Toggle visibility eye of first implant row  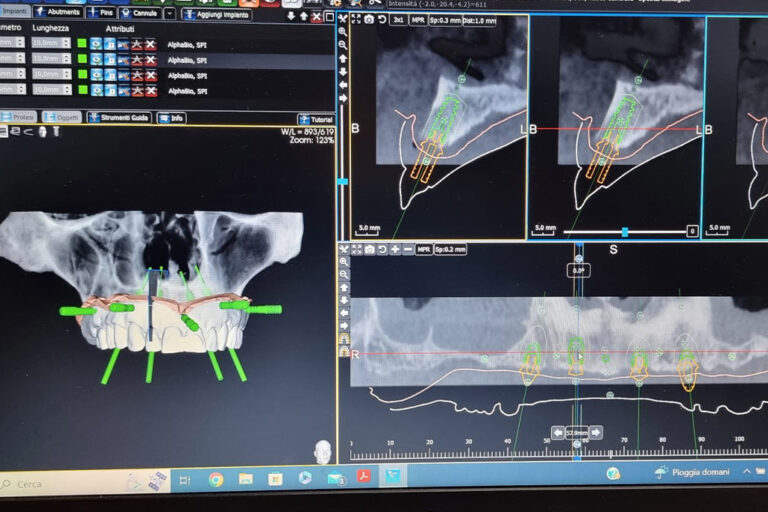point(96,44)
